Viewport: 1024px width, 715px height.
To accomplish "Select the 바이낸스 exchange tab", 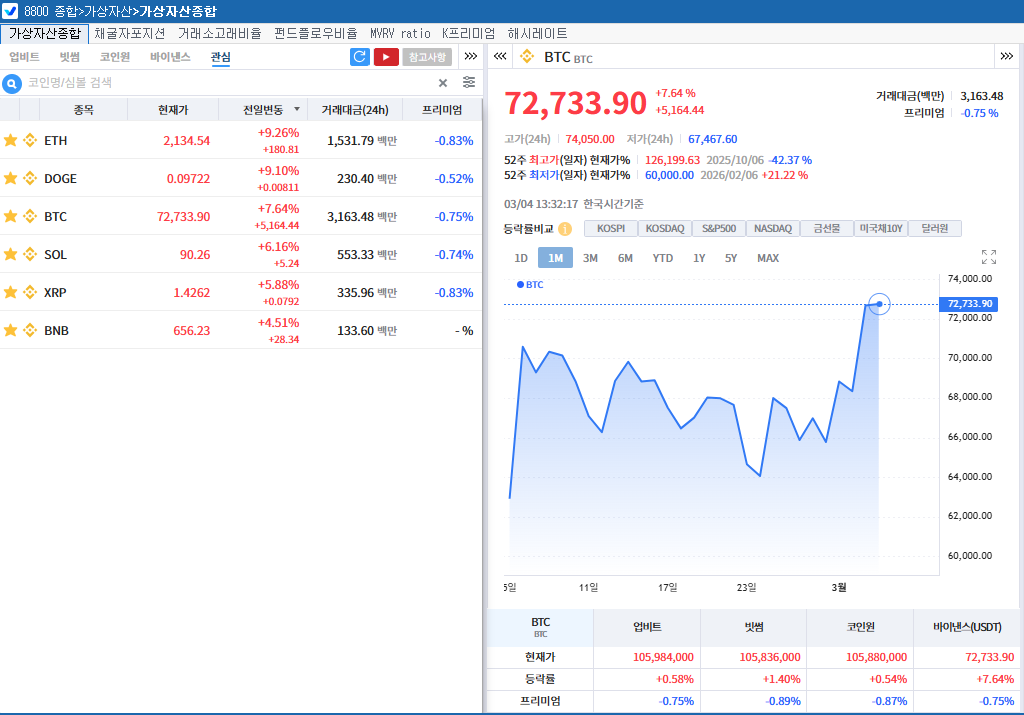I will tap(170, 57).
